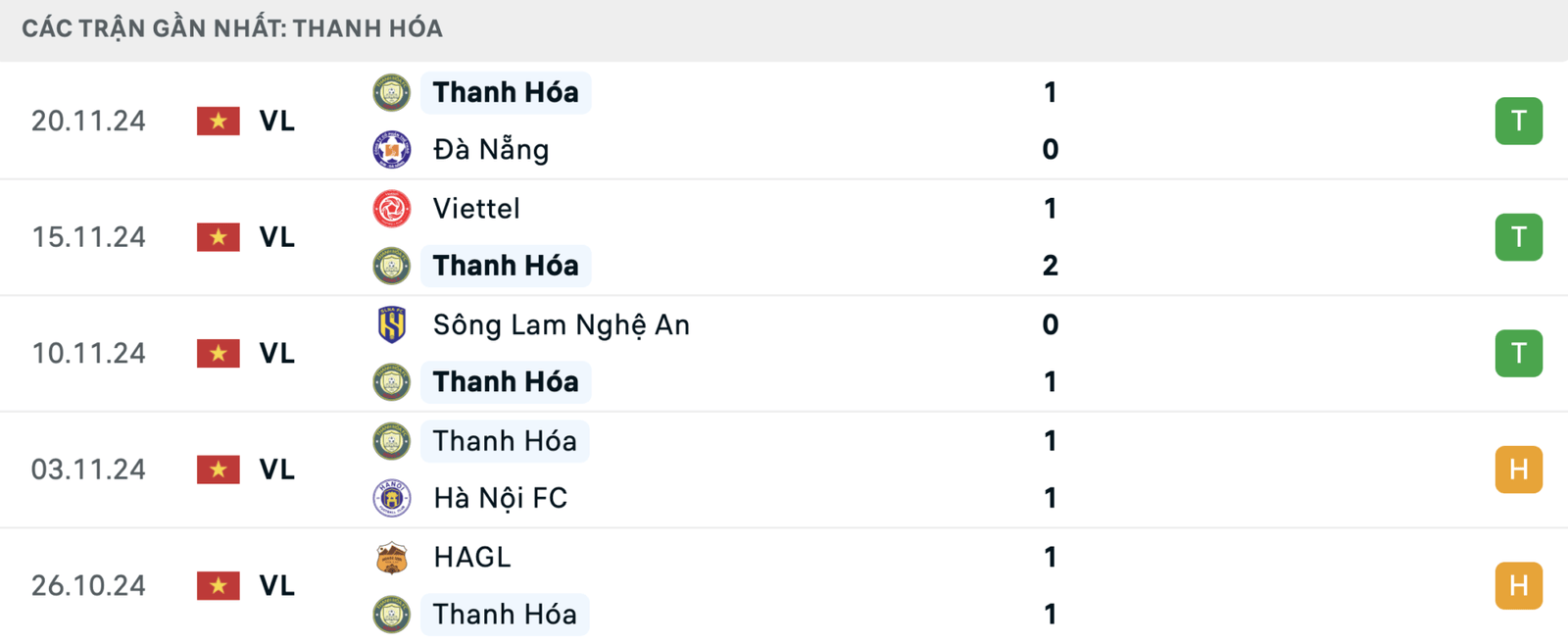The image size is (1568, 643).
Task: Click the Đà Nẵng club crest
Action: pyautogui.click(x=392, y=150)
